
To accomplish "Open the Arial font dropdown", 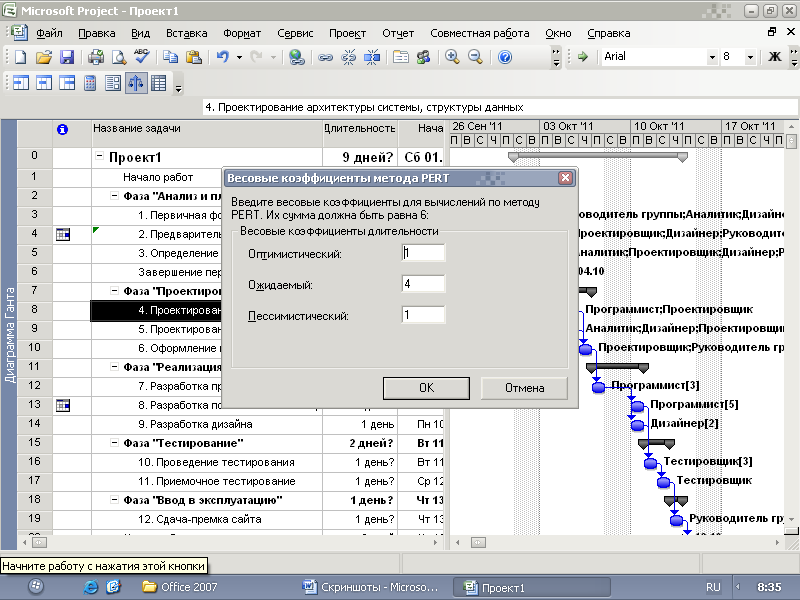I will [x=712, y=57].
